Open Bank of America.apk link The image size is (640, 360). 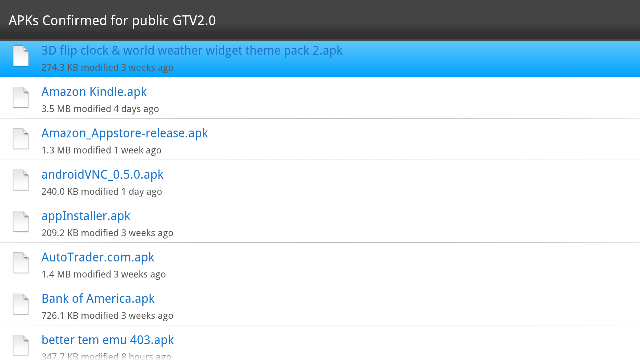(x=98, y=299)
